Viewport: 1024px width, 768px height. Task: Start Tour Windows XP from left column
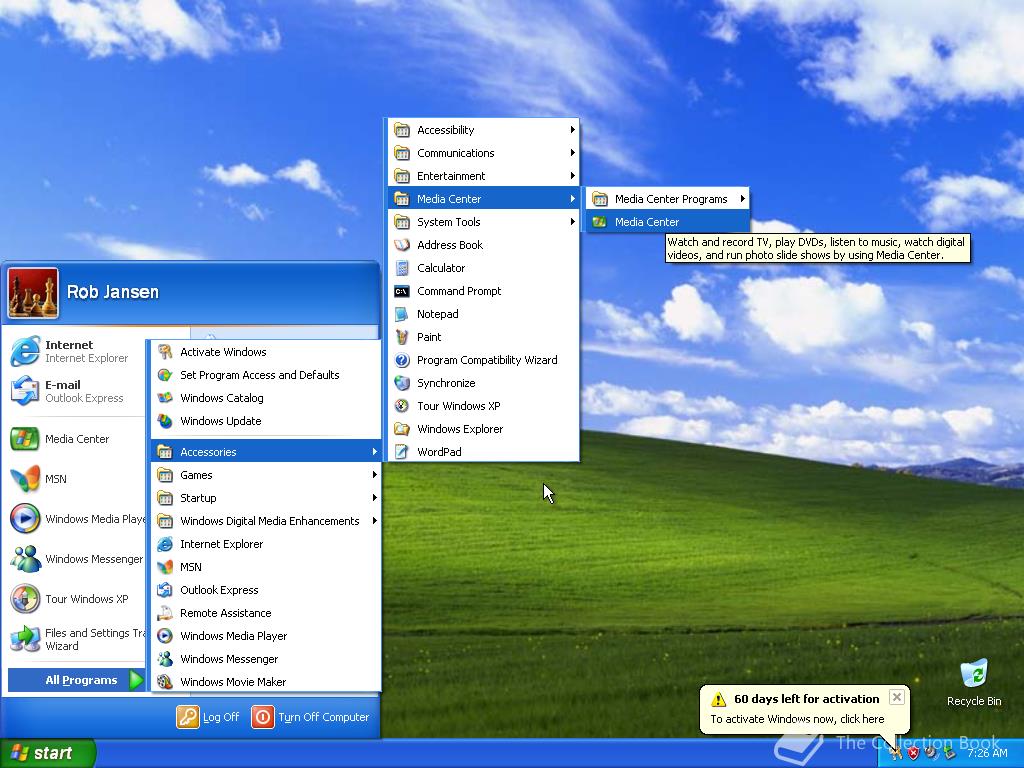coord(77,599)
